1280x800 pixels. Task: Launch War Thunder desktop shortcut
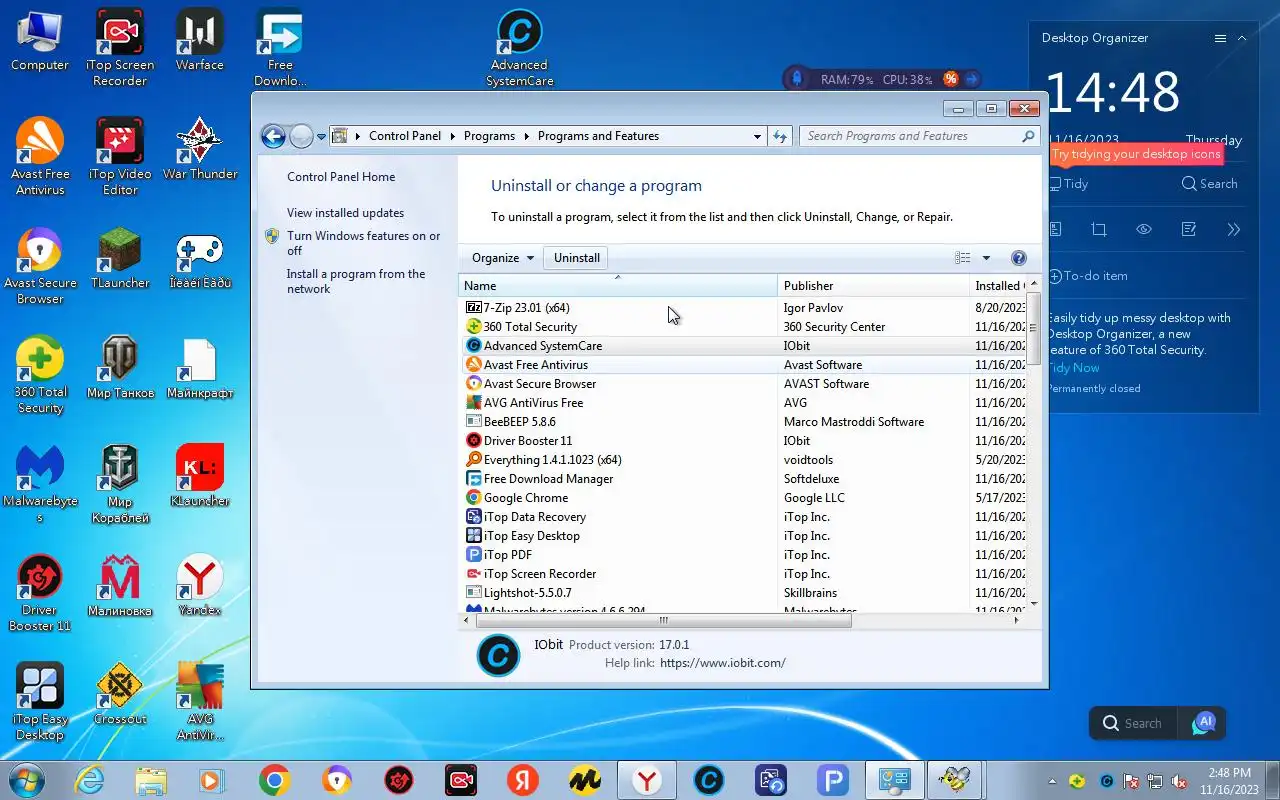pos(199,150)
